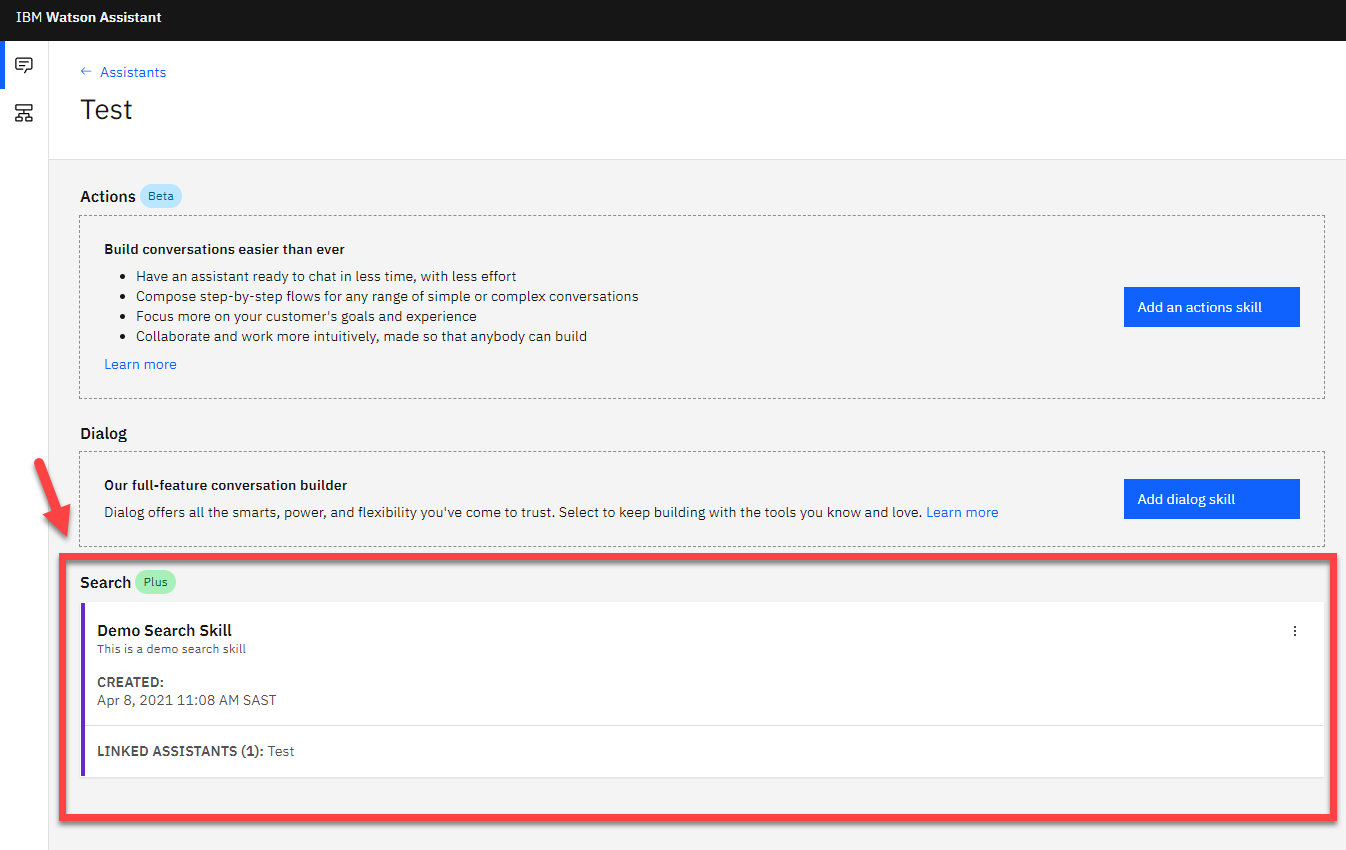Click bullet 'Collaborate and work more intuitively'
The height and width of the screenshot is (850, 1346).
(361, 336)
